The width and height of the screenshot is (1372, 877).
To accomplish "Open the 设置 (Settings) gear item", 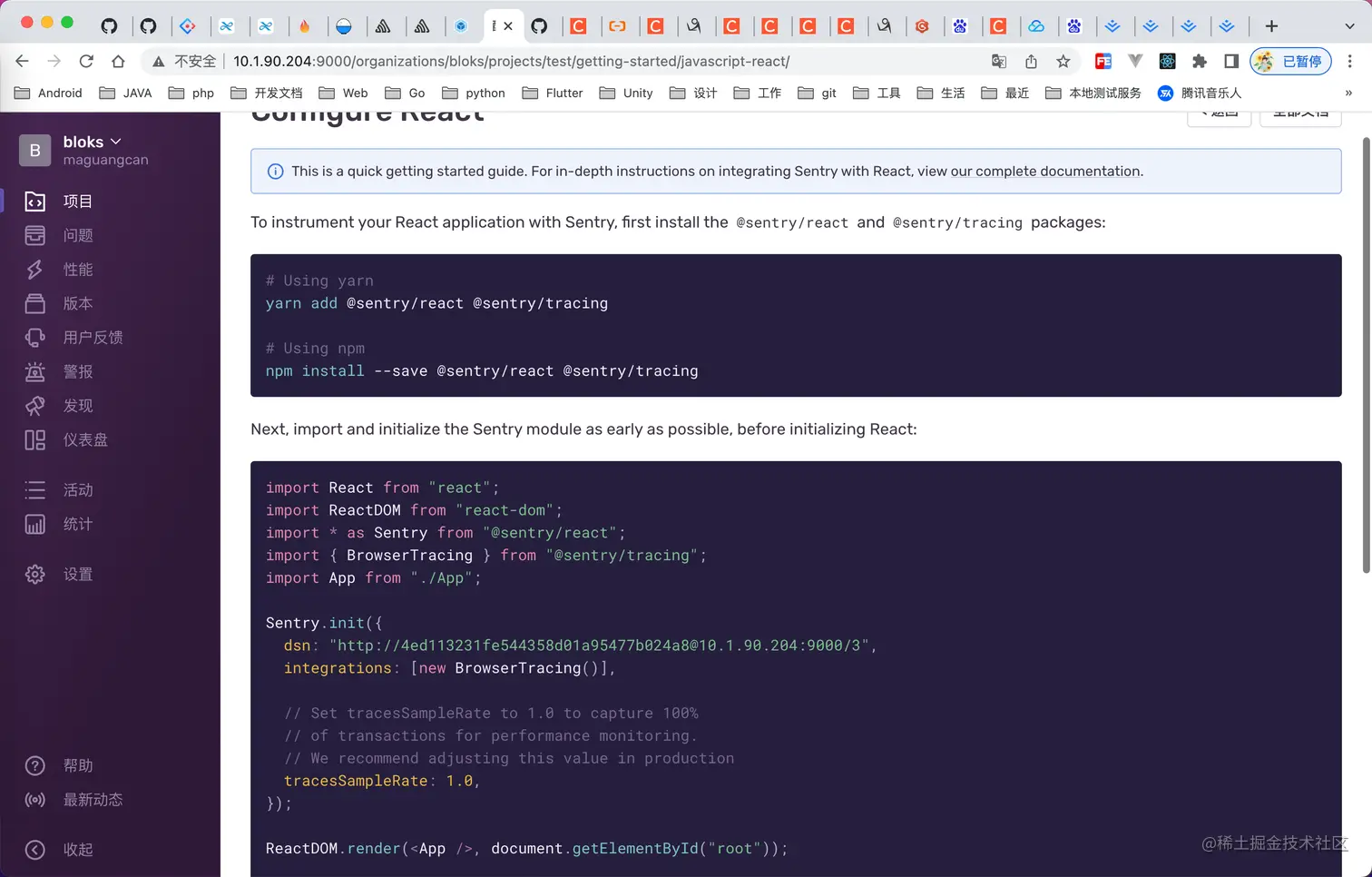I will pyautogui.click(x=60, y=575).
